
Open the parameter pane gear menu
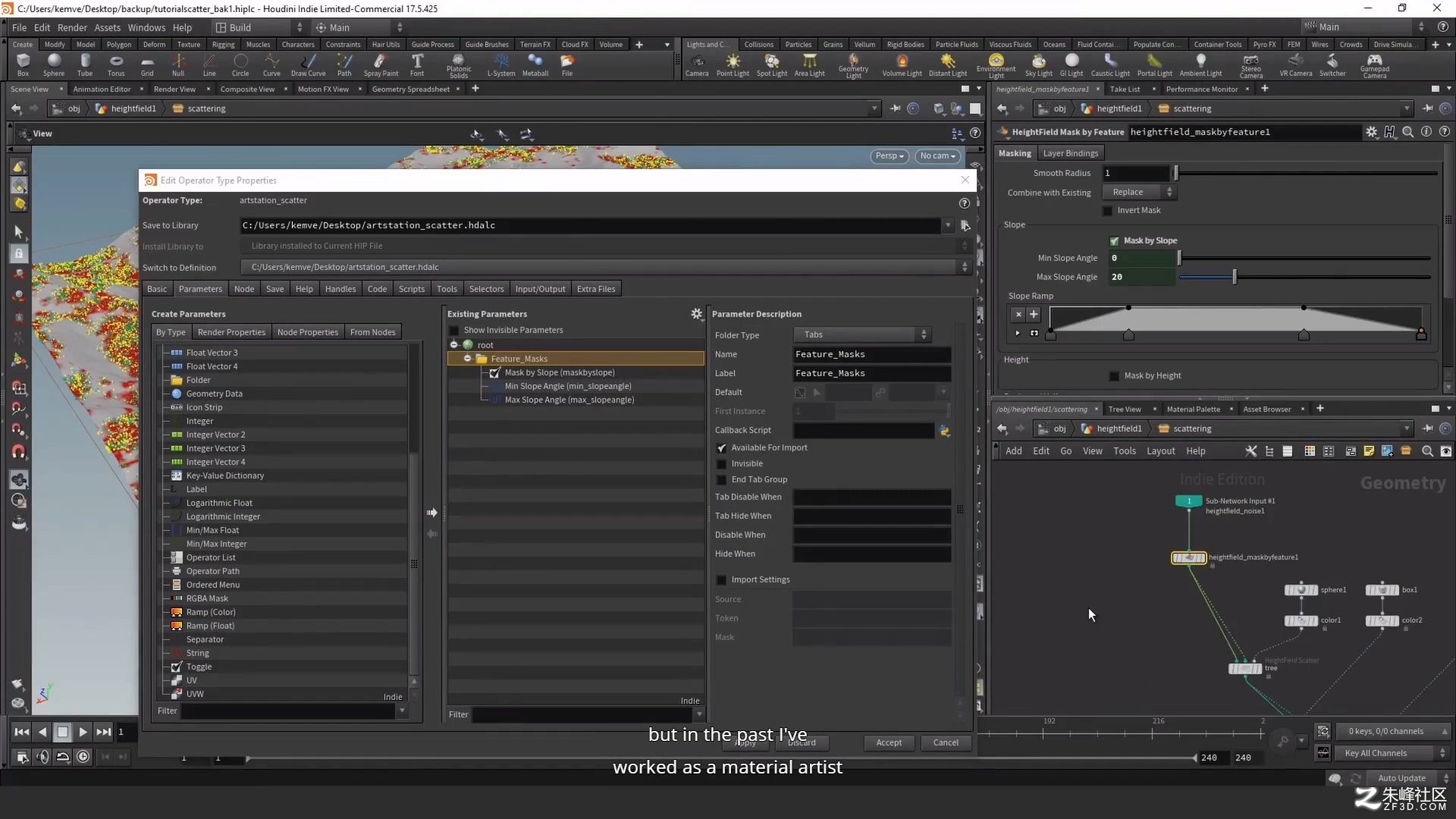[1371, 132]
